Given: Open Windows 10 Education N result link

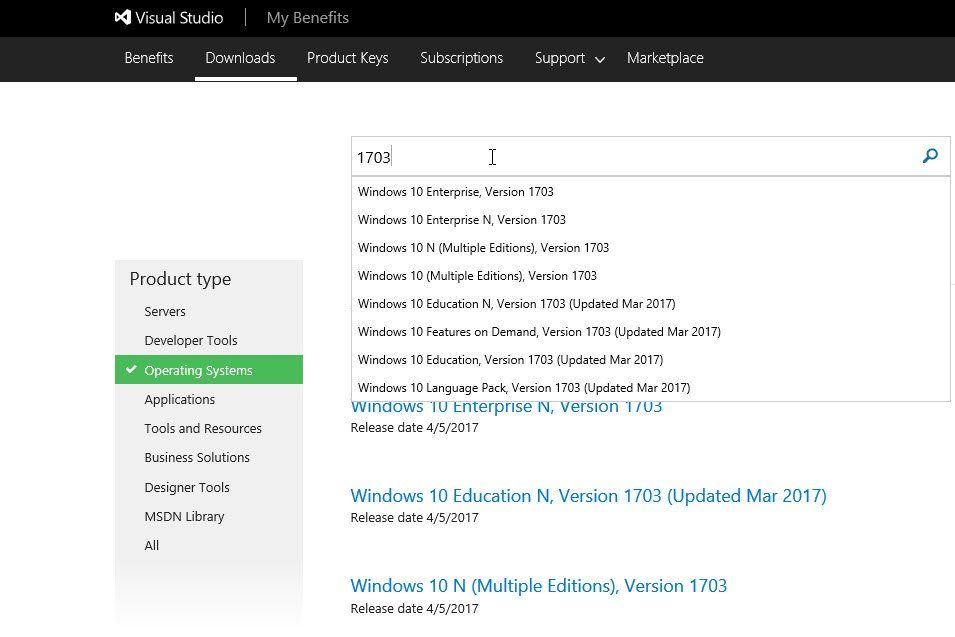Looking at the screenshot, I should coord(588,496).
